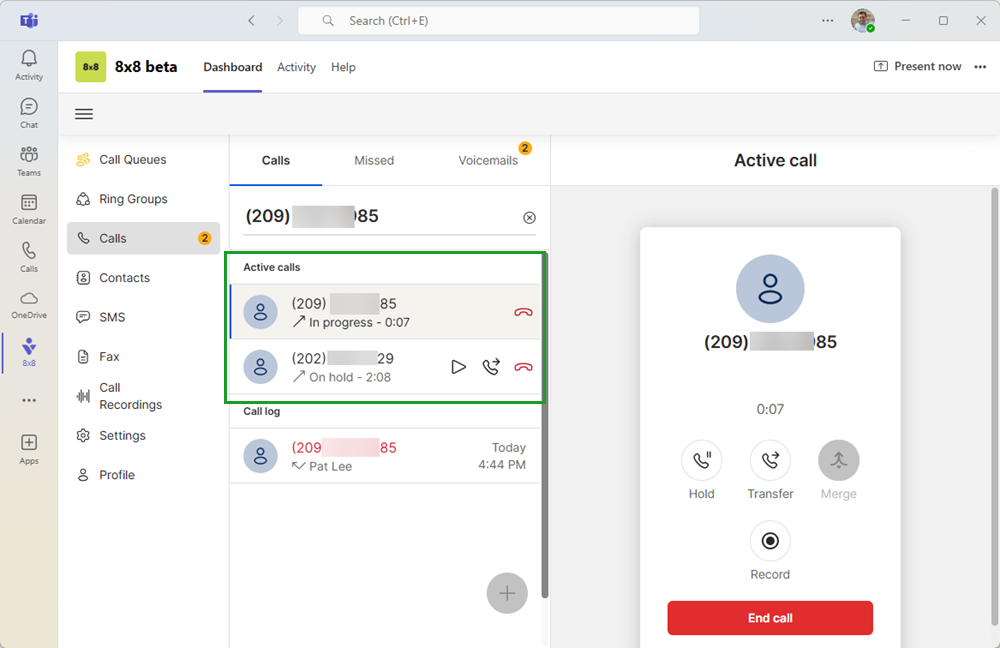Open the Voicemails tab
Viewport: 1000px width, 648px height.
pyautogui.click(x=488, y=160)
